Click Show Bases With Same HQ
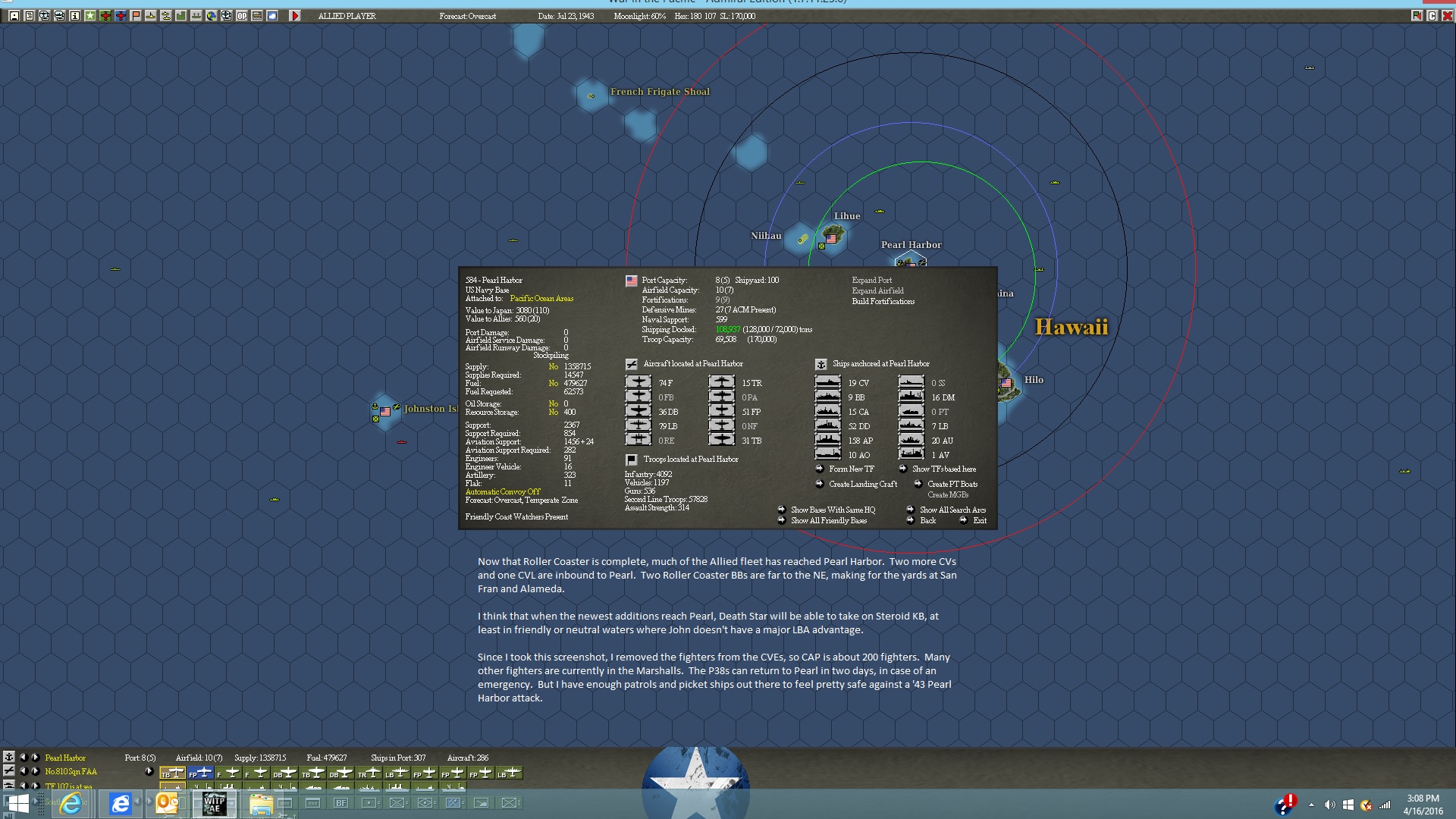 [x=833, y=510]
